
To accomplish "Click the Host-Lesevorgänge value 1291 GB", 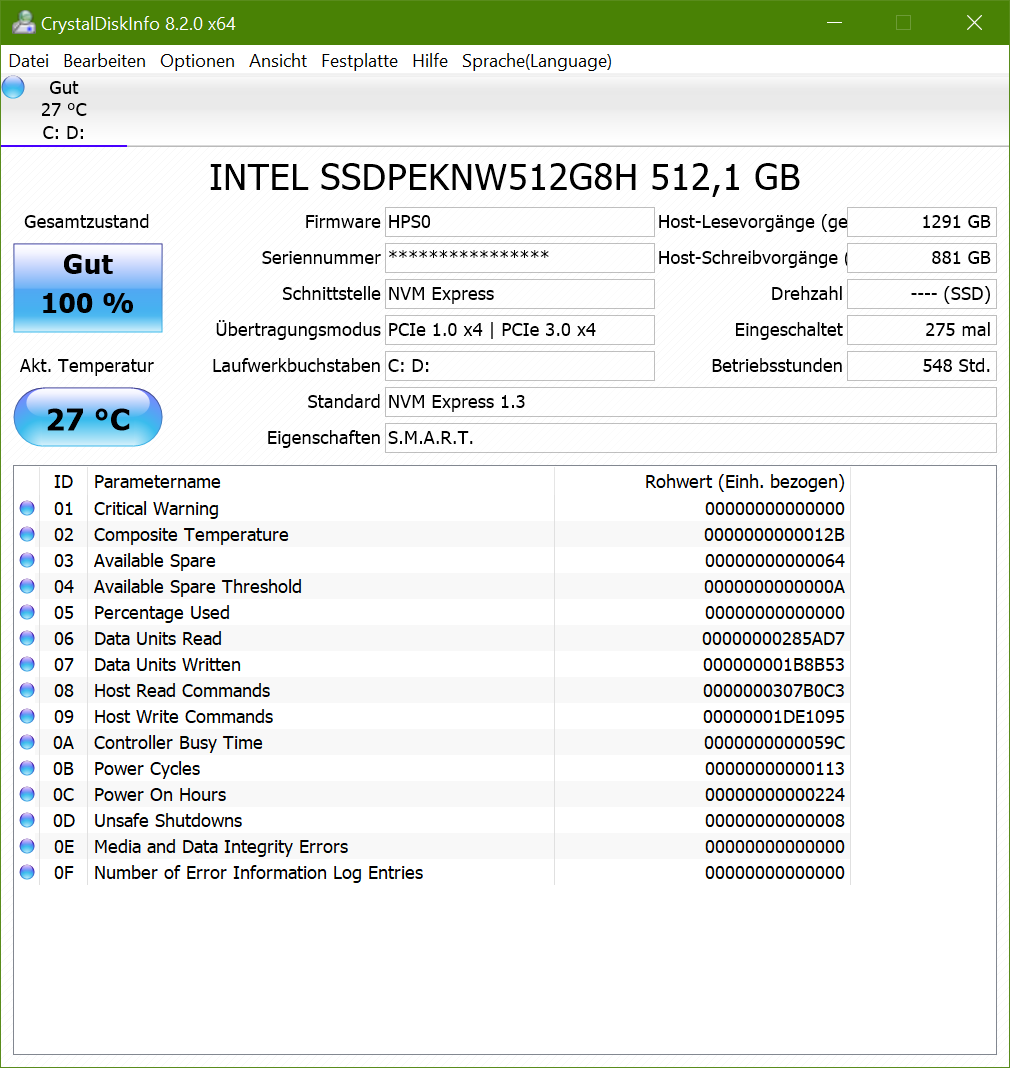I will point(922,222).
